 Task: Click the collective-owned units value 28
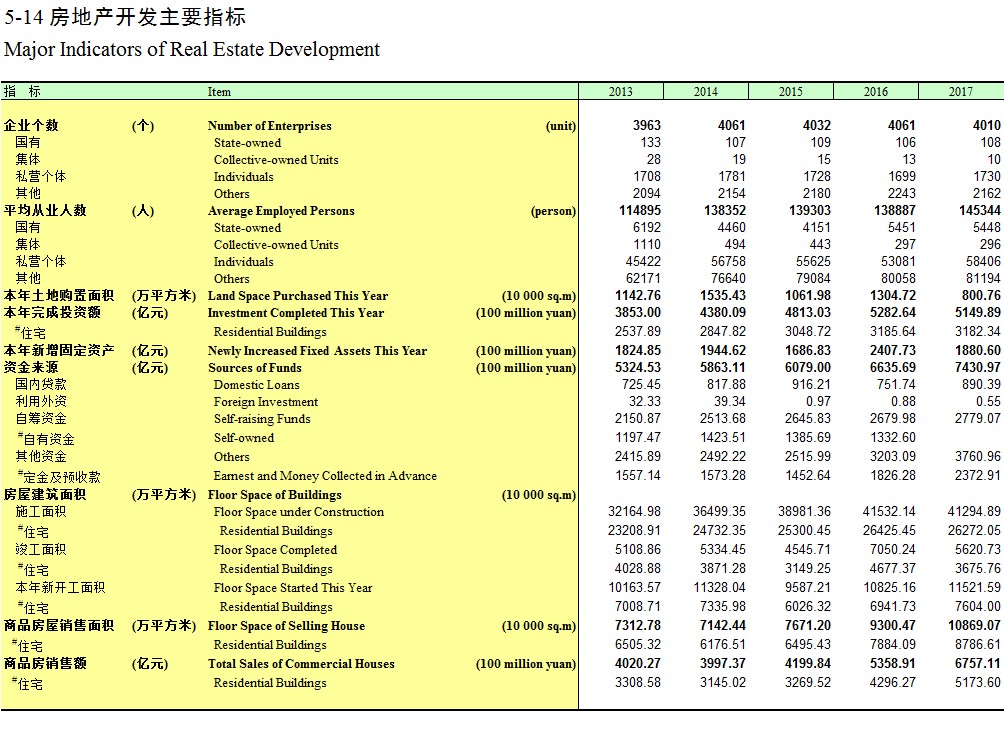[653, 159]
